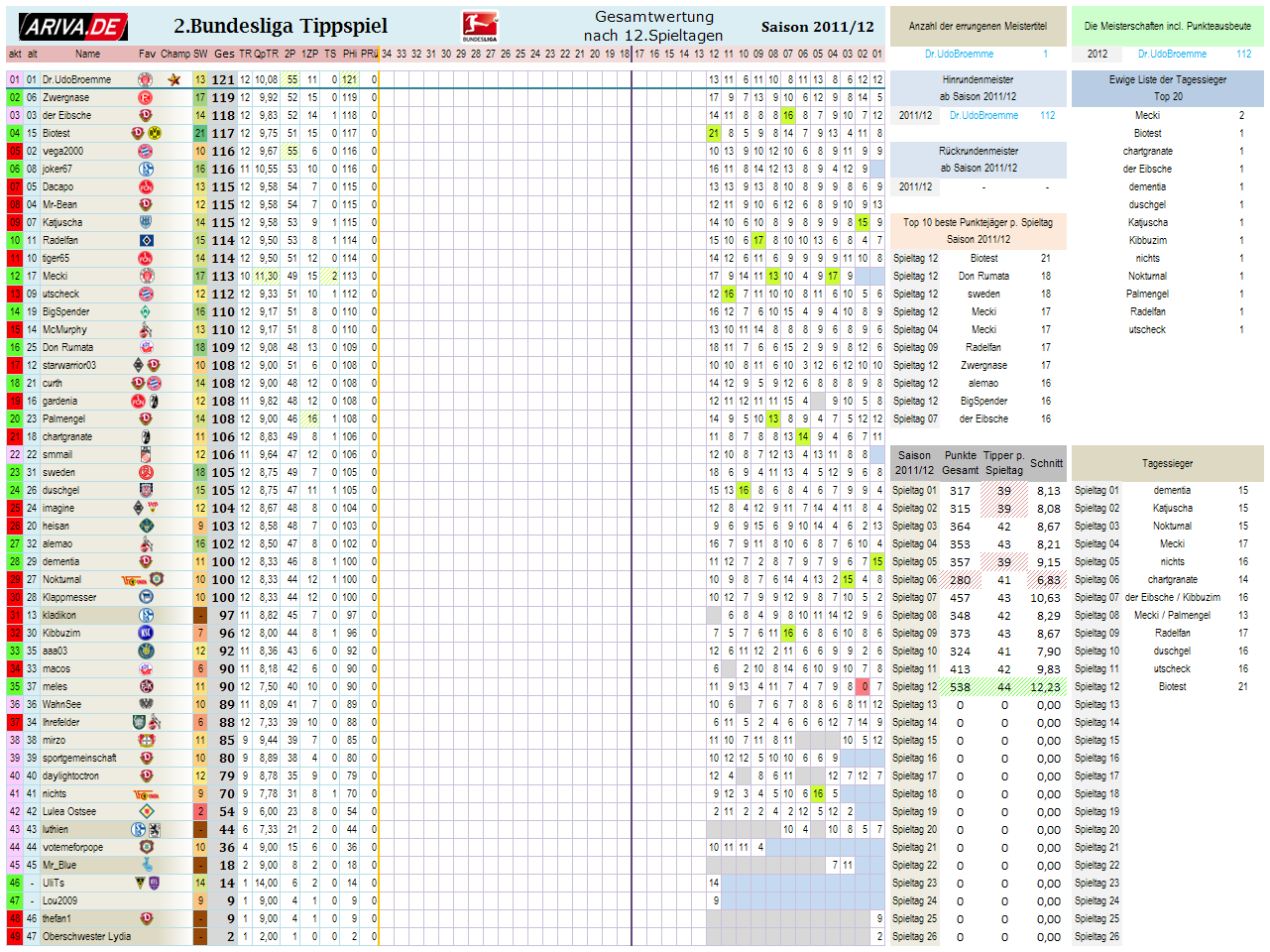
Task: Click the 'Ges' column header
Action: (x=224, y=54)
